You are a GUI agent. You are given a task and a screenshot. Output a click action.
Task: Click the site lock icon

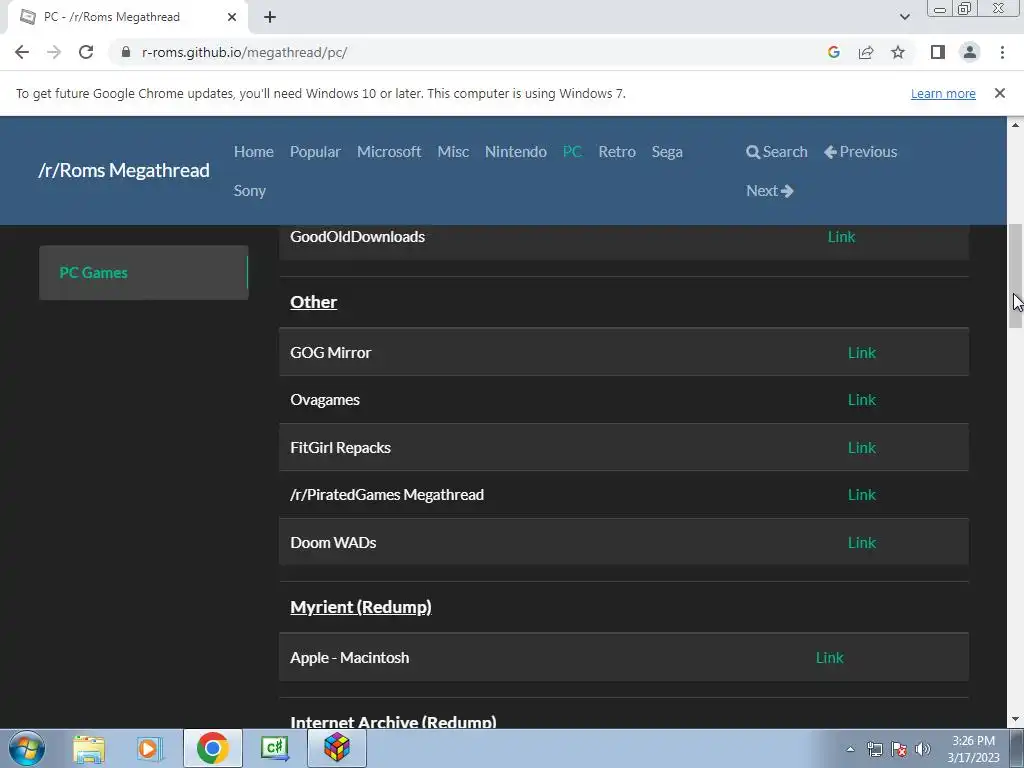(126, 52)
